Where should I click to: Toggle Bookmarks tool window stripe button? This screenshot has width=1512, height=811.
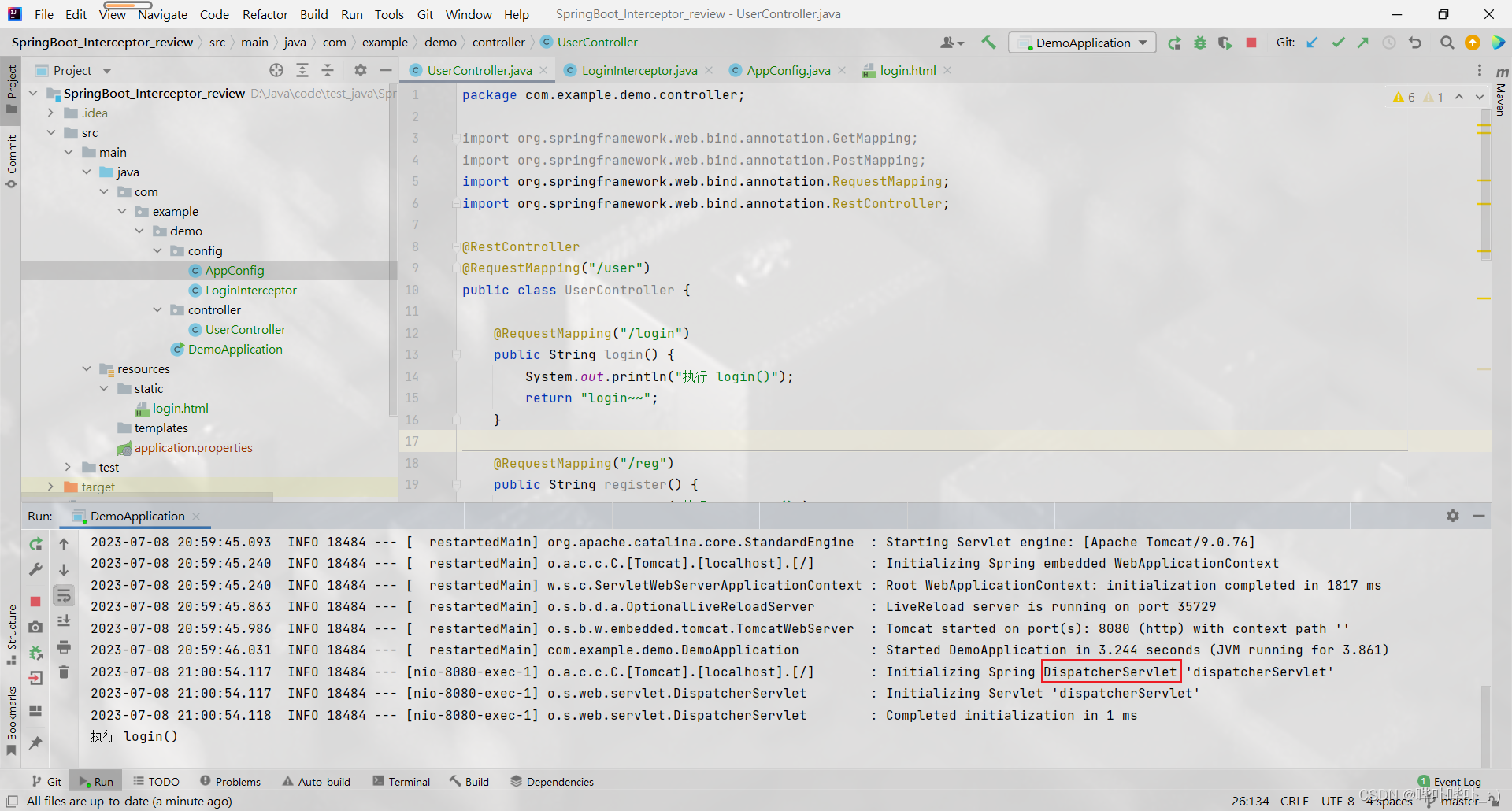pos(11,720)
